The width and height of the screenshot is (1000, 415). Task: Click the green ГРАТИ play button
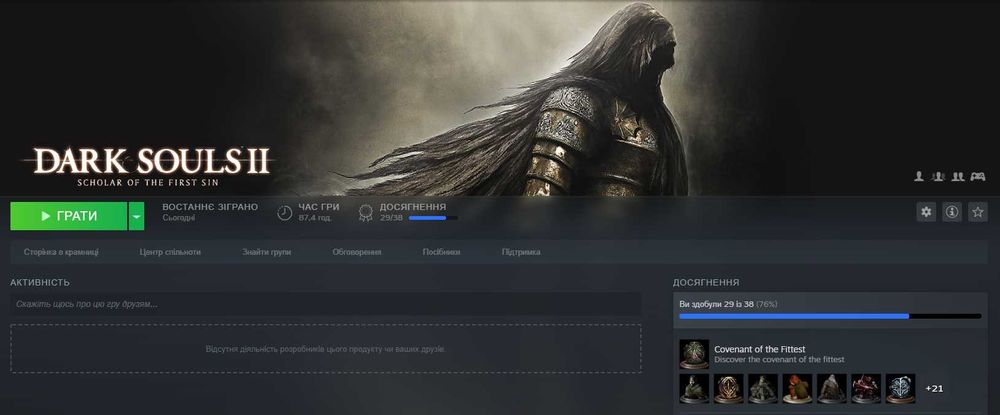pyautogui.click(x=68, y=216)
